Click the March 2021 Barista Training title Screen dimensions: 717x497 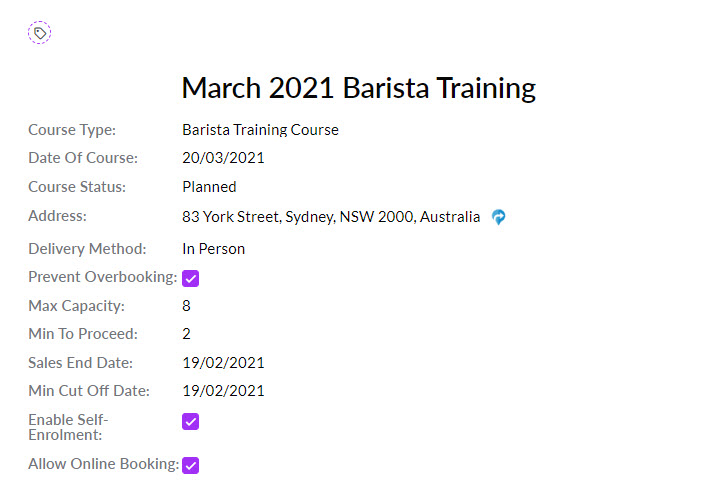(358, 88)
